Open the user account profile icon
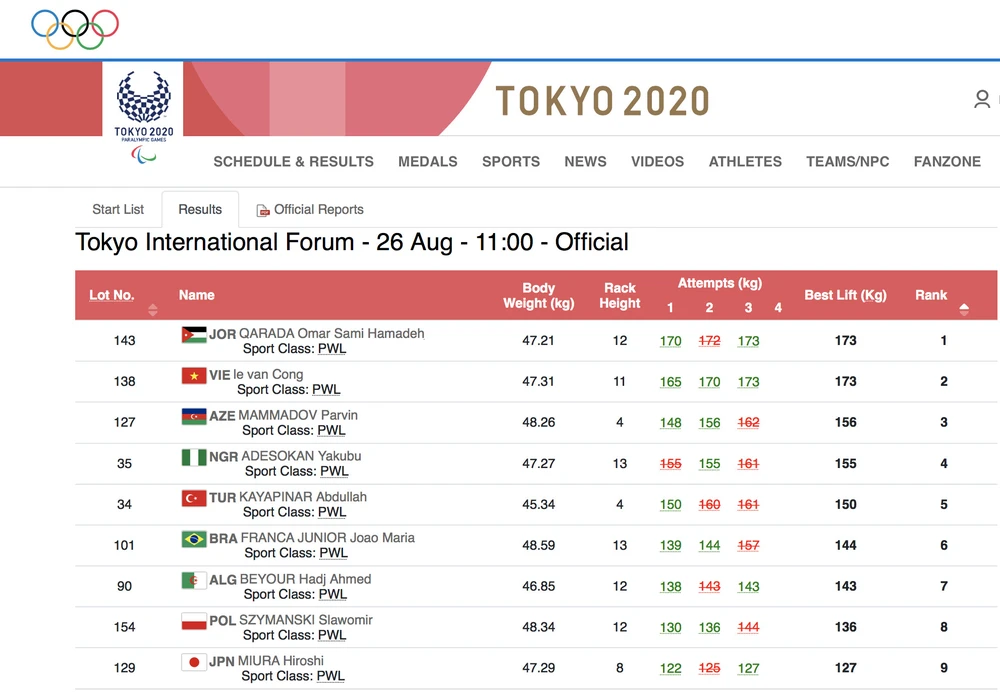Viewport: 1000px width, 692px height. (x=982, y=99)
